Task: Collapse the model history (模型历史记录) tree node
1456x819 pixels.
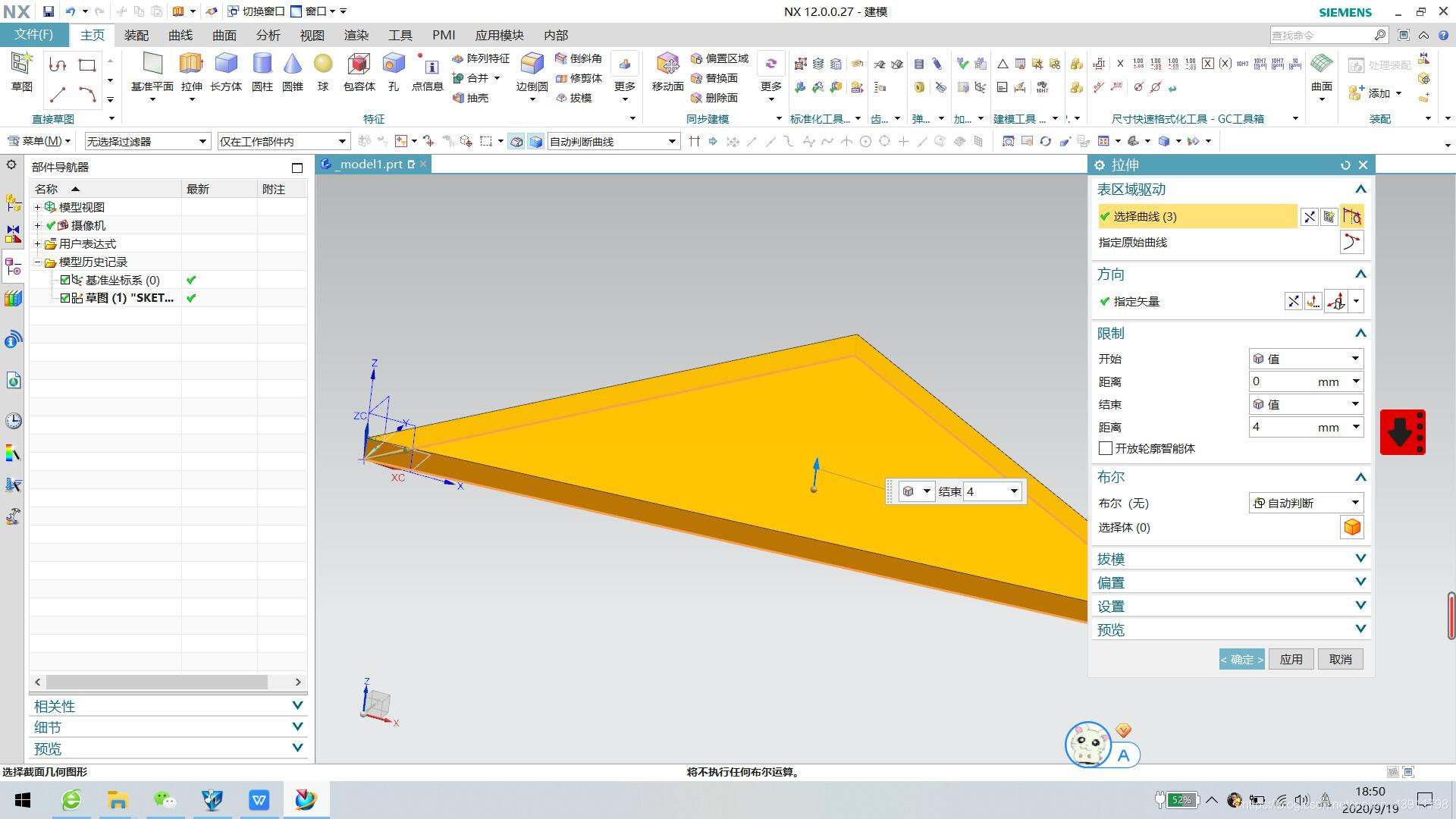Action: pyautogui.click(x=37, y=262)
